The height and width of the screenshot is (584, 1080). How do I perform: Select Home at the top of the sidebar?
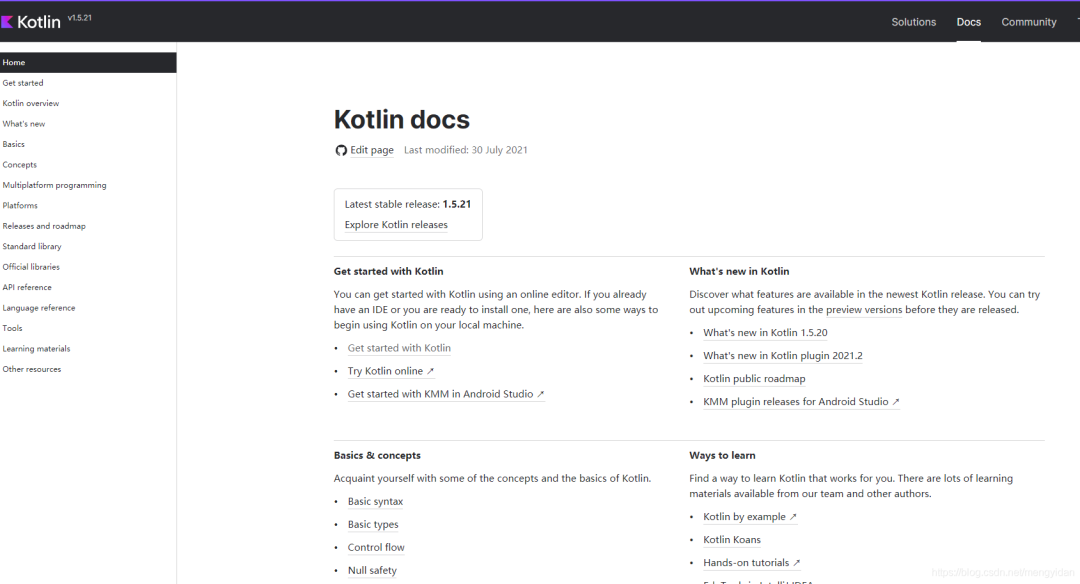(14, 62)
